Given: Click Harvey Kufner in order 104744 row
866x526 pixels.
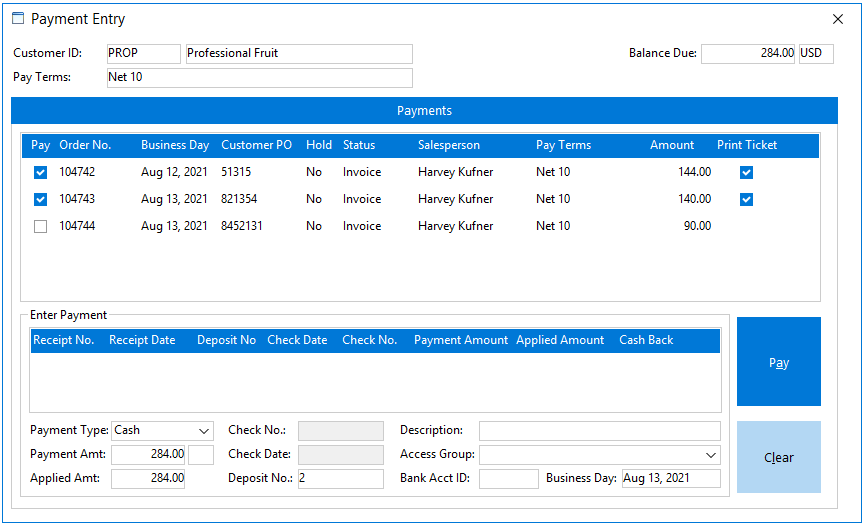Looking at the screenshot, I should pyautogui.click(x=456, y=226).
